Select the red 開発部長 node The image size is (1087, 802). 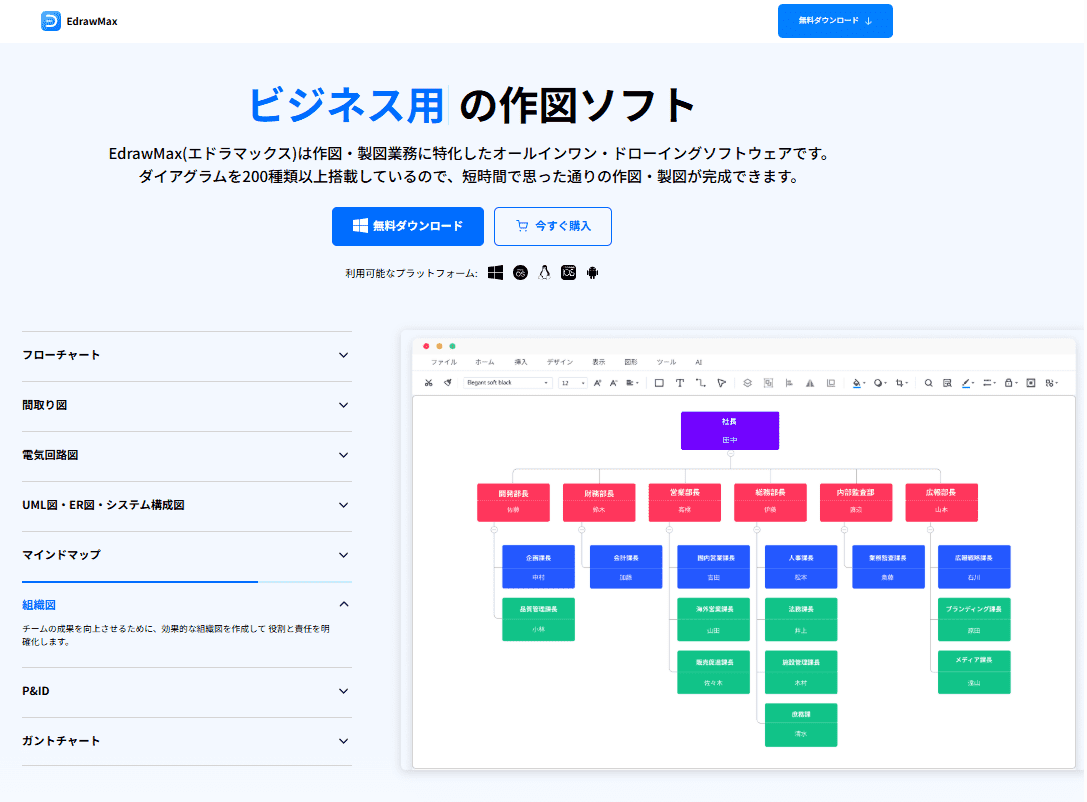coord(513,502)
